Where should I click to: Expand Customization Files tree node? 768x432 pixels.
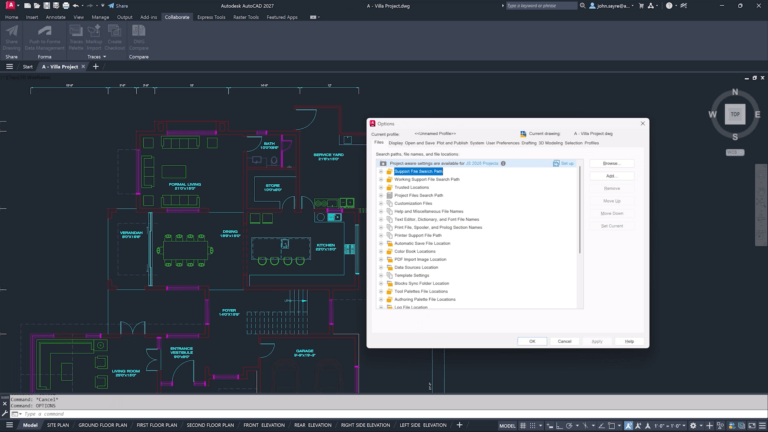point(381,203)
